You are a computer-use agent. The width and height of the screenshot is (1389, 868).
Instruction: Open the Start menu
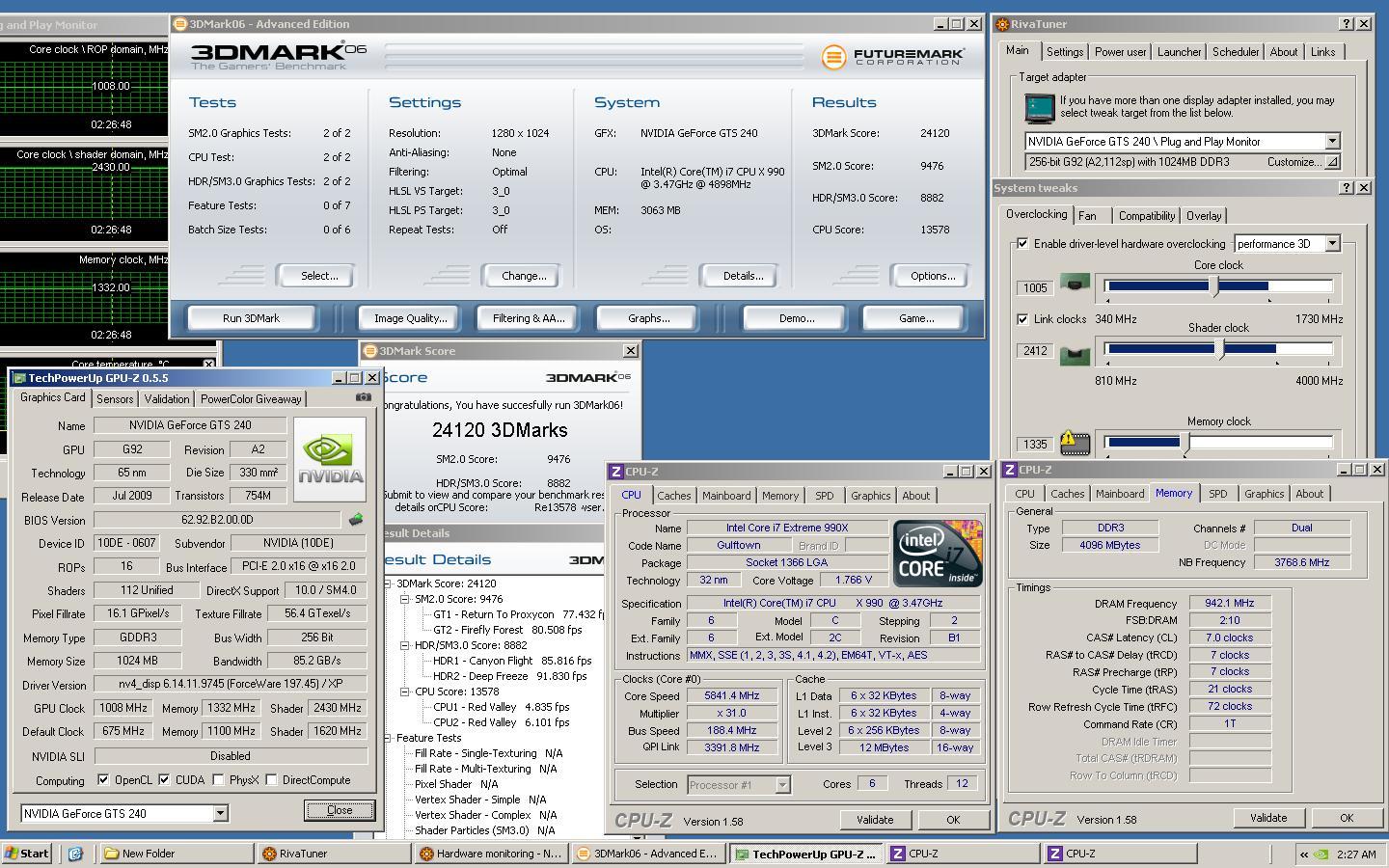coord(28,854)
